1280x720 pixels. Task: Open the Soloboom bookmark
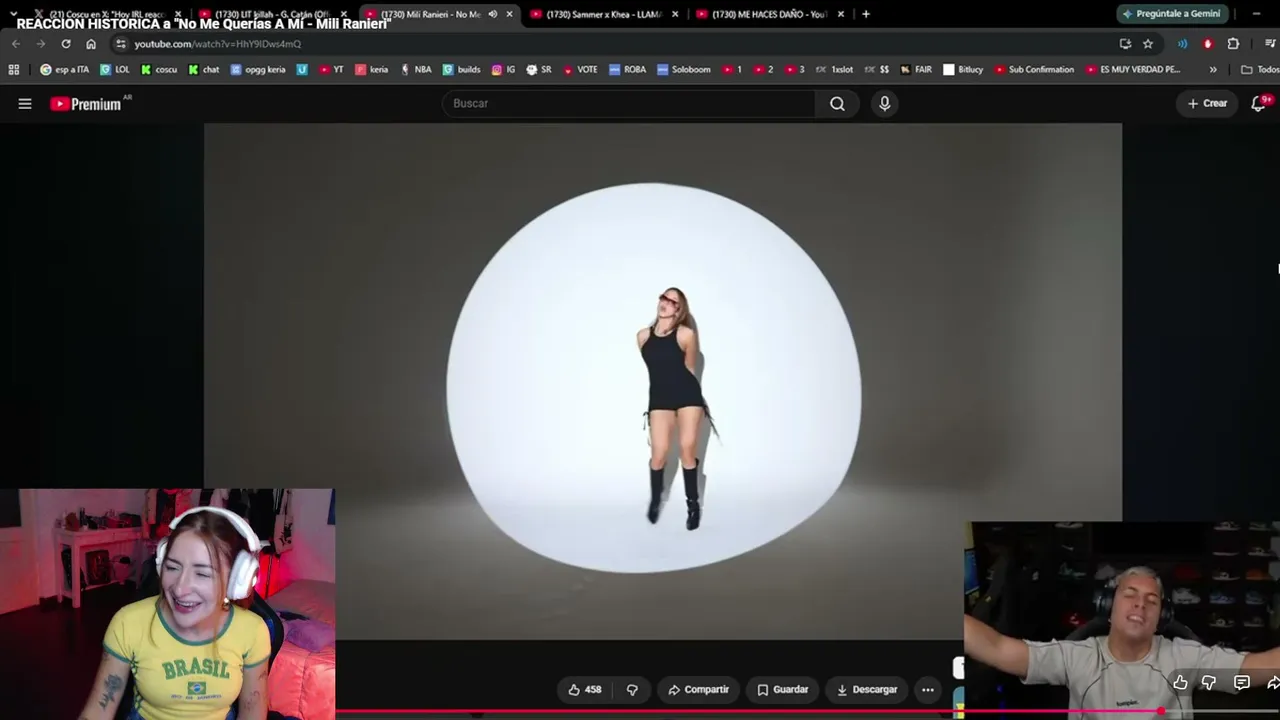(x=684, y=69)
